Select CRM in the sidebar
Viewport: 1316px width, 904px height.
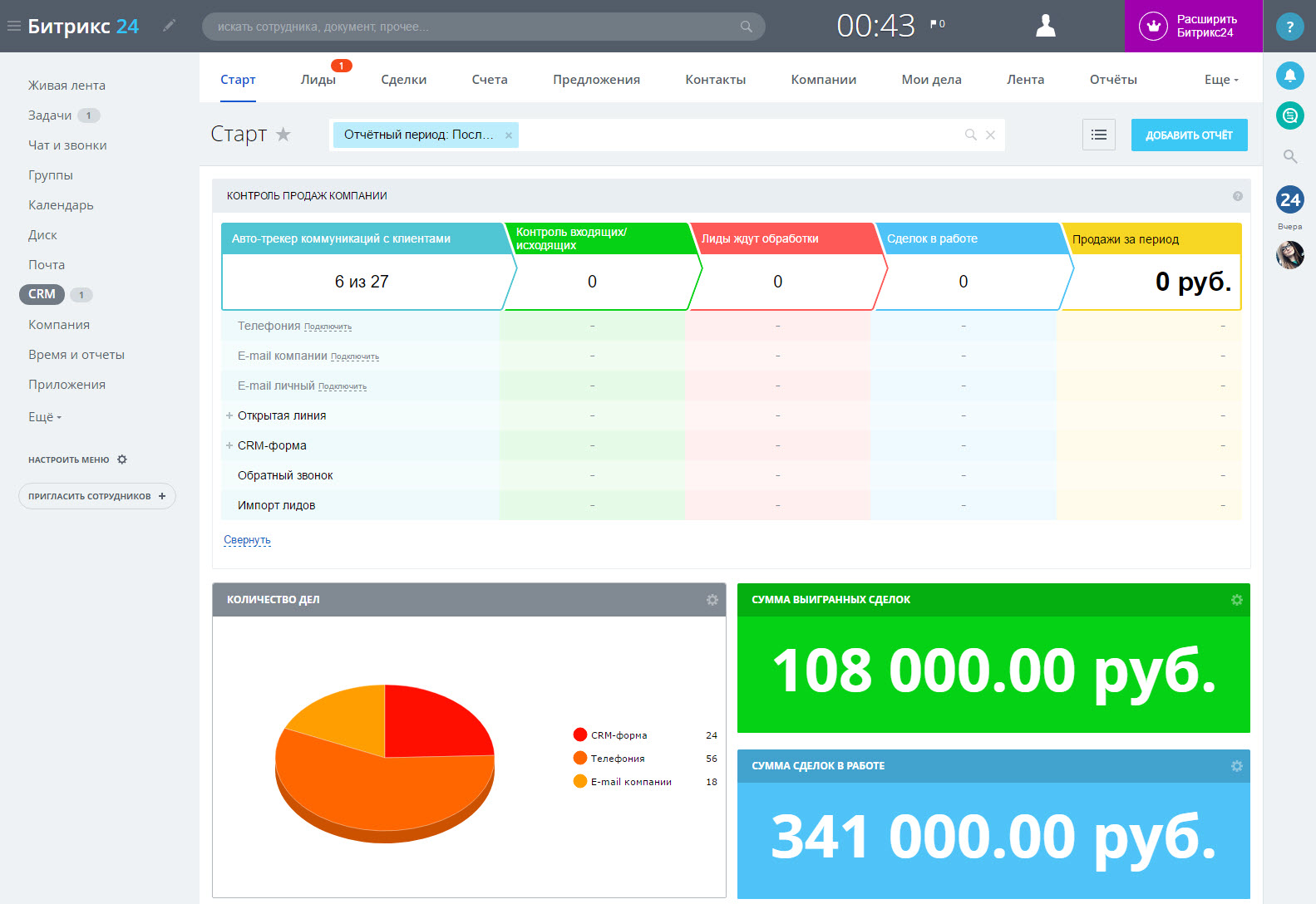pyautogui.click(x=42, y=294)
